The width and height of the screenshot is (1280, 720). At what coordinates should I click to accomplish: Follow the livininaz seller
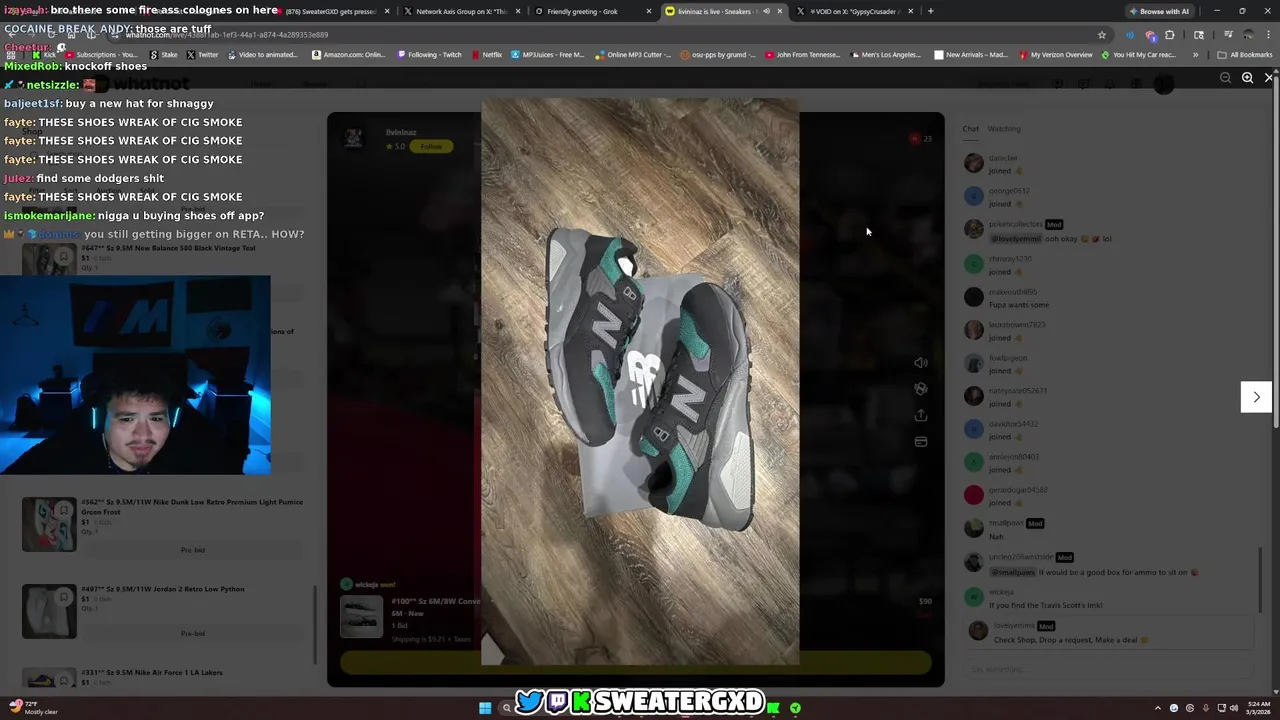point(431,147)
